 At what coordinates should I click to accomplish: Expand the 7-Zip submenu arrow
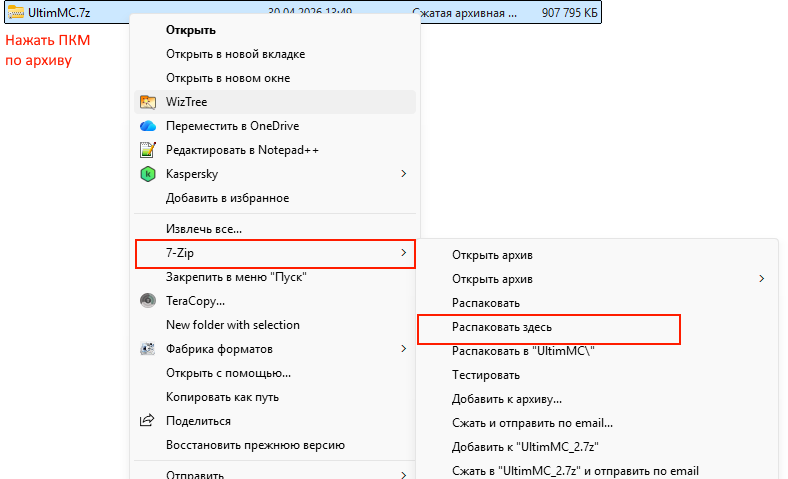coord(403,254)
